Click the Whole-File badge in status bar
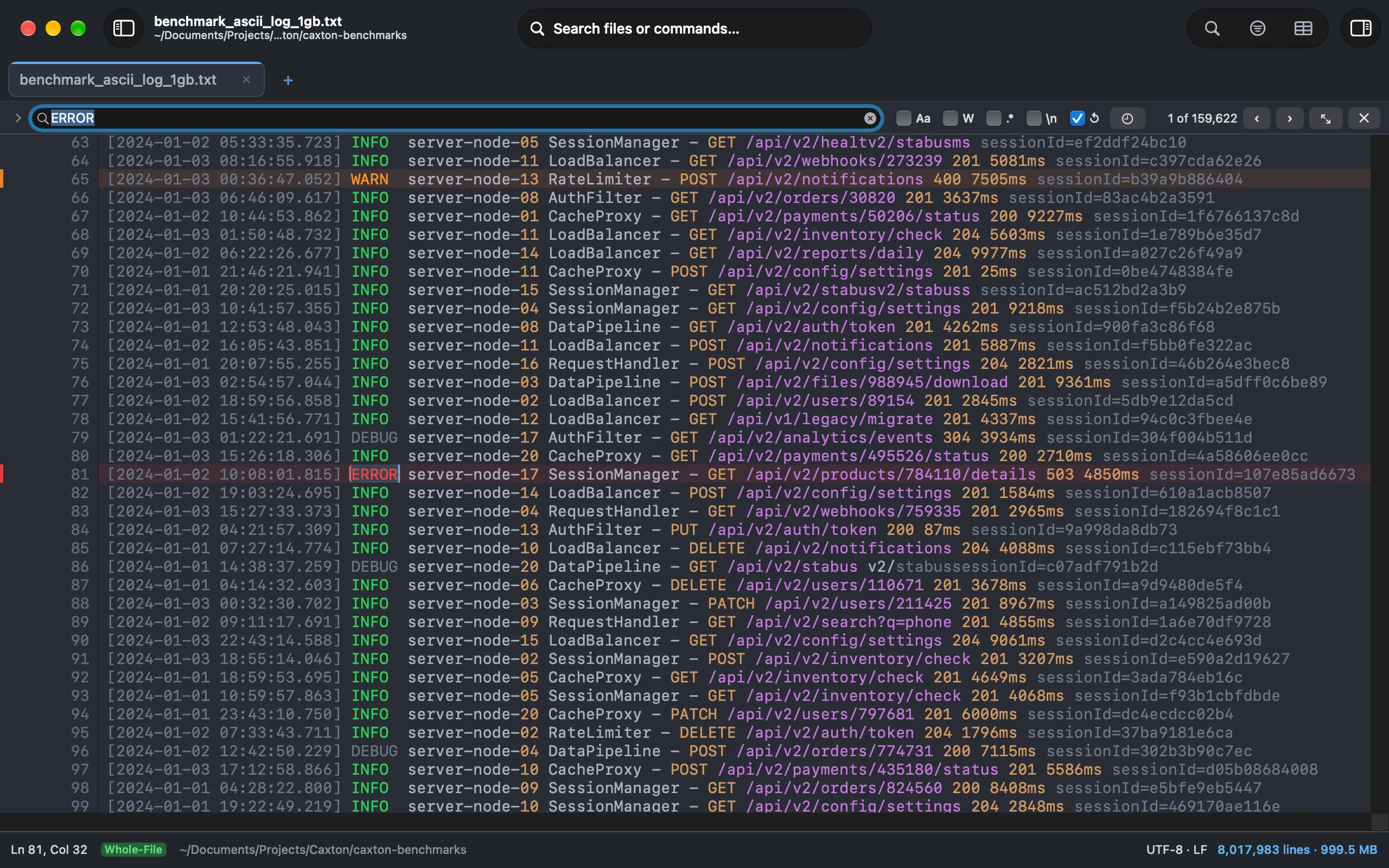The image size is (1389, 868). tap(133, 850)
